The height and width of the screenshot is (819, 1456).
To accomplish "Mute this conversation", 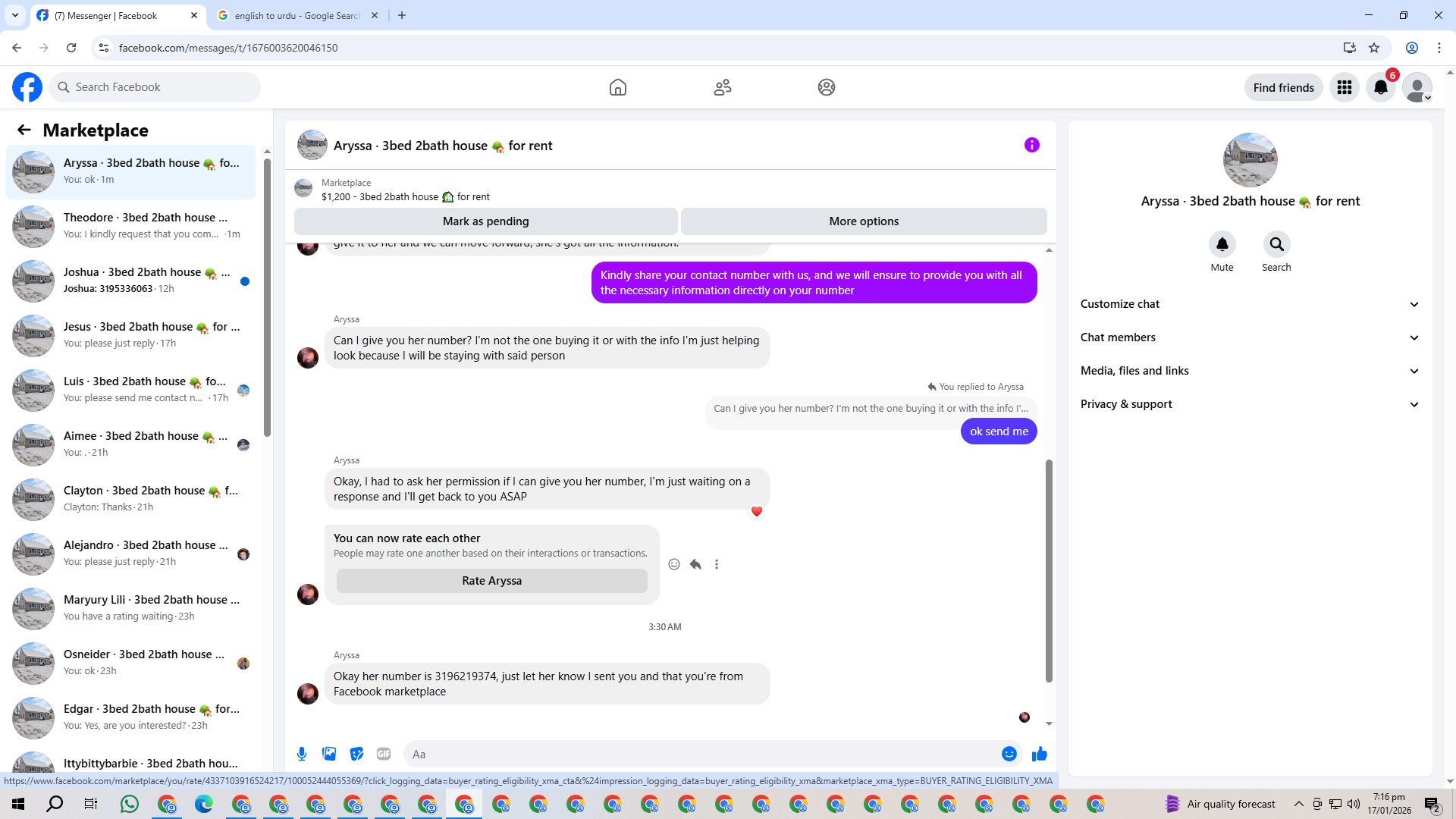I will (1222, 245).
